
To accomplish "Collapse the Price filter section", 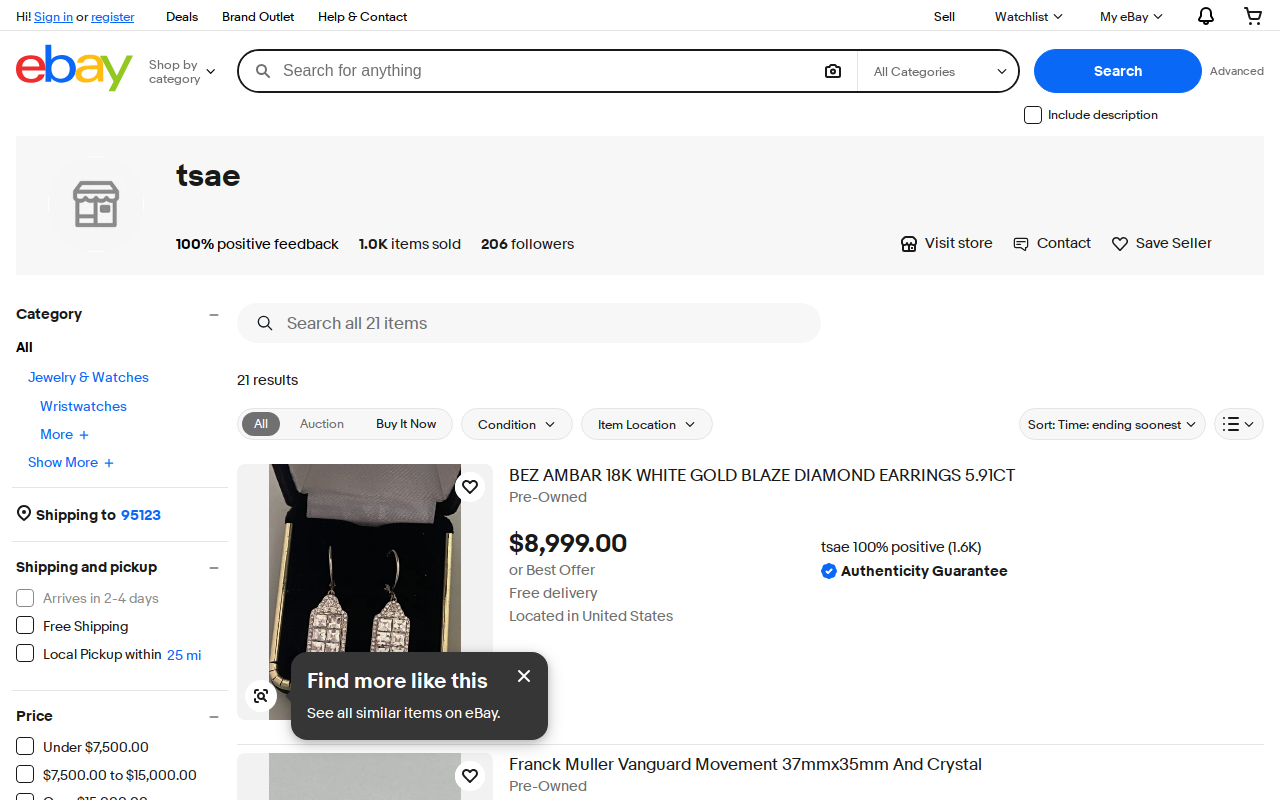I will pyautogui.click(x=214, y=716).
